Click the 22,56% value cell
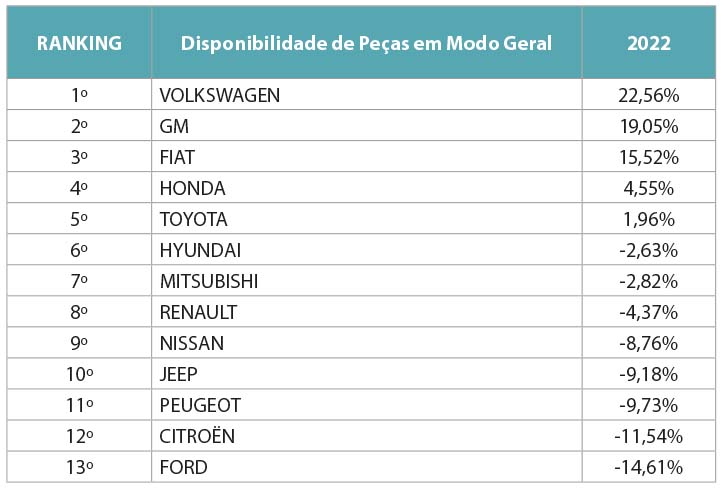The image size is (724, 488). click(648, 96)
